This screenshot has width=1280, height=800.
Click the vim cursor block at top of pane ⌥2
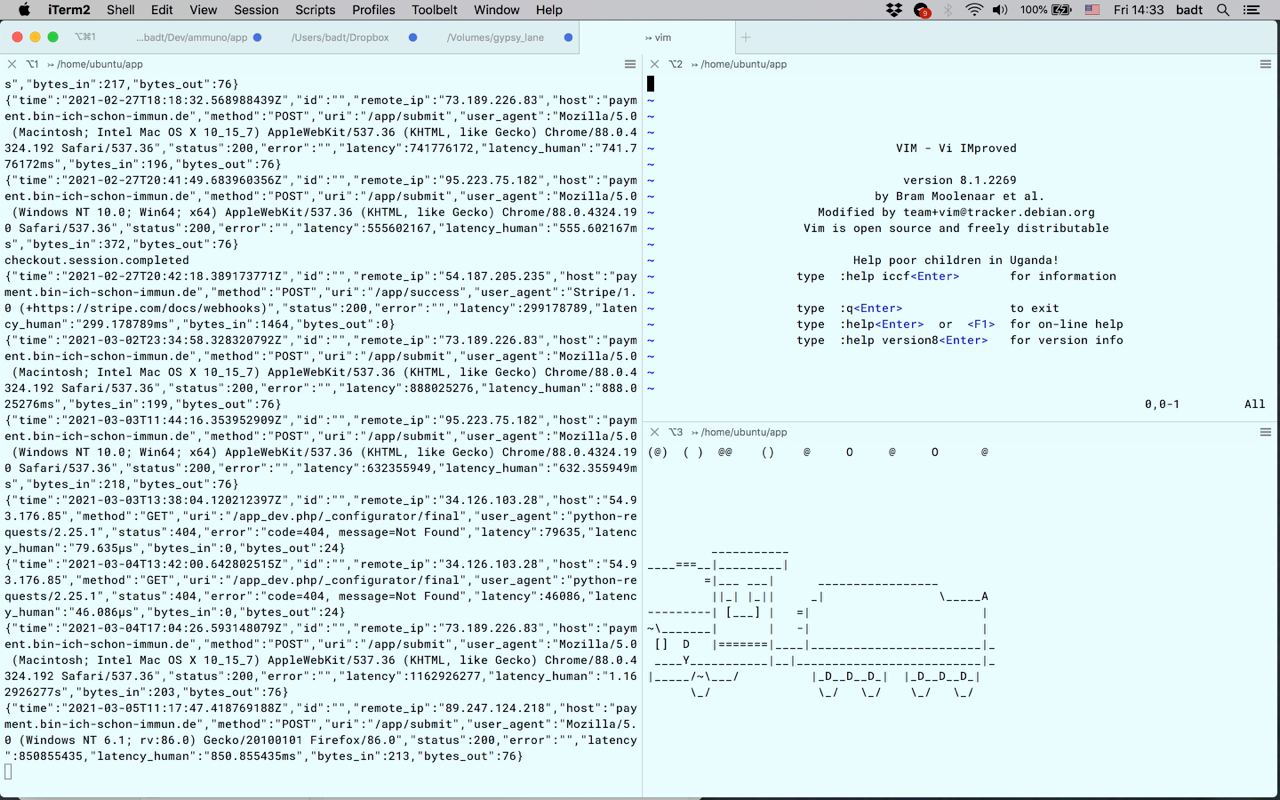[x=650, y=84]
